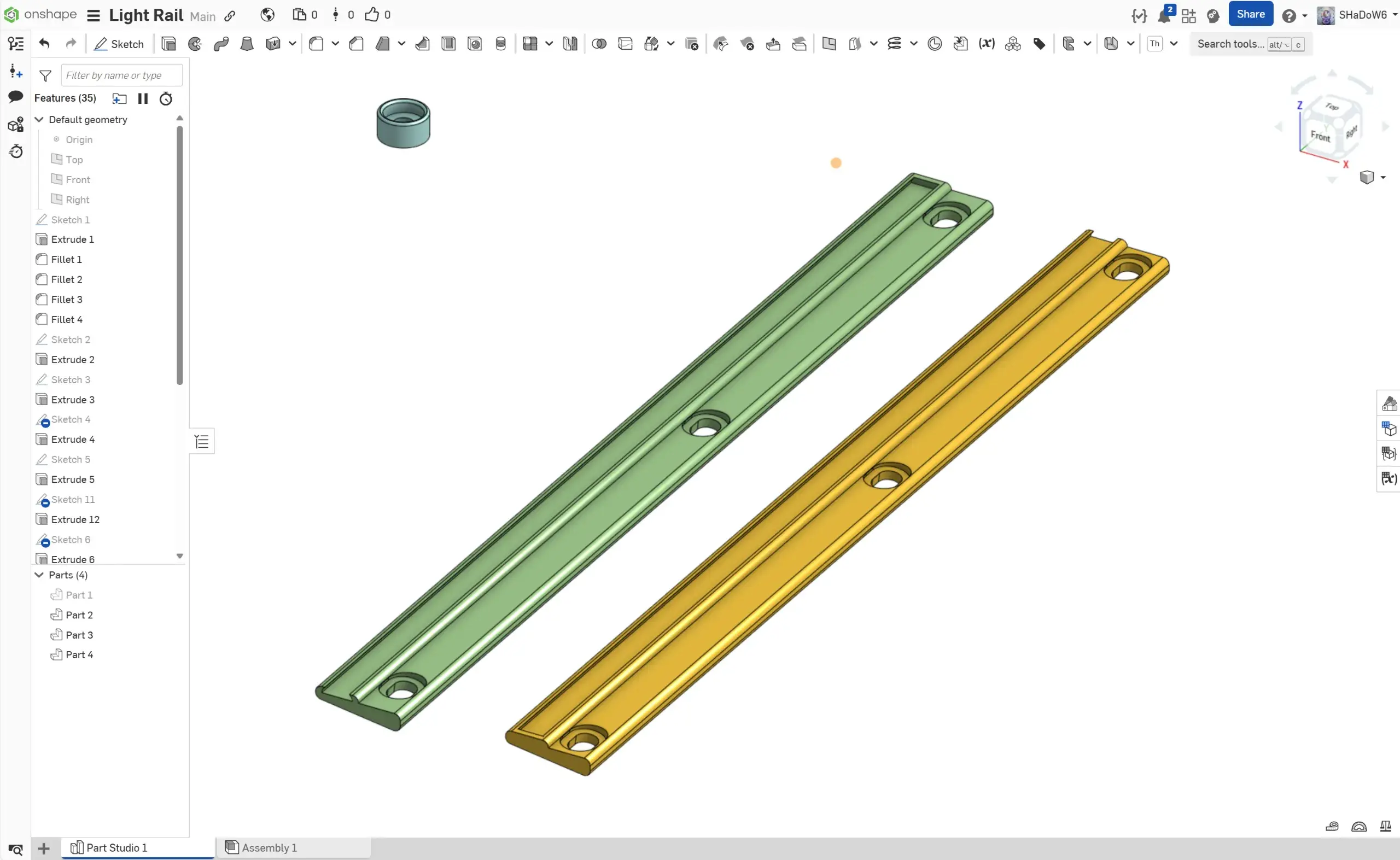The width and height of the screenshot is (1400, 860).
Task: Activate the Sweep tool
Action: tap(221, 44)
